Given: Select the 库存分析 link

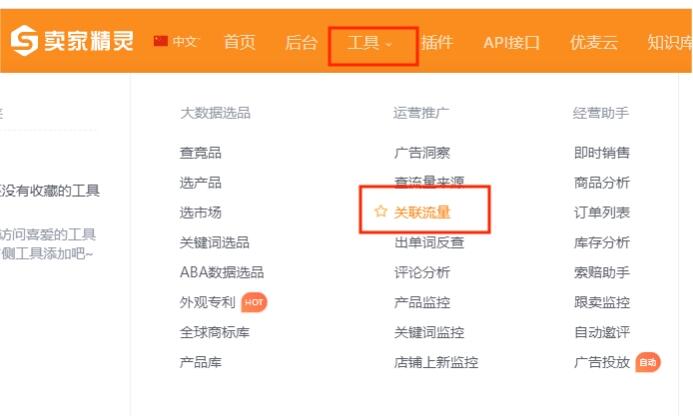Looking at the screenshot, I should click(602, 243).
